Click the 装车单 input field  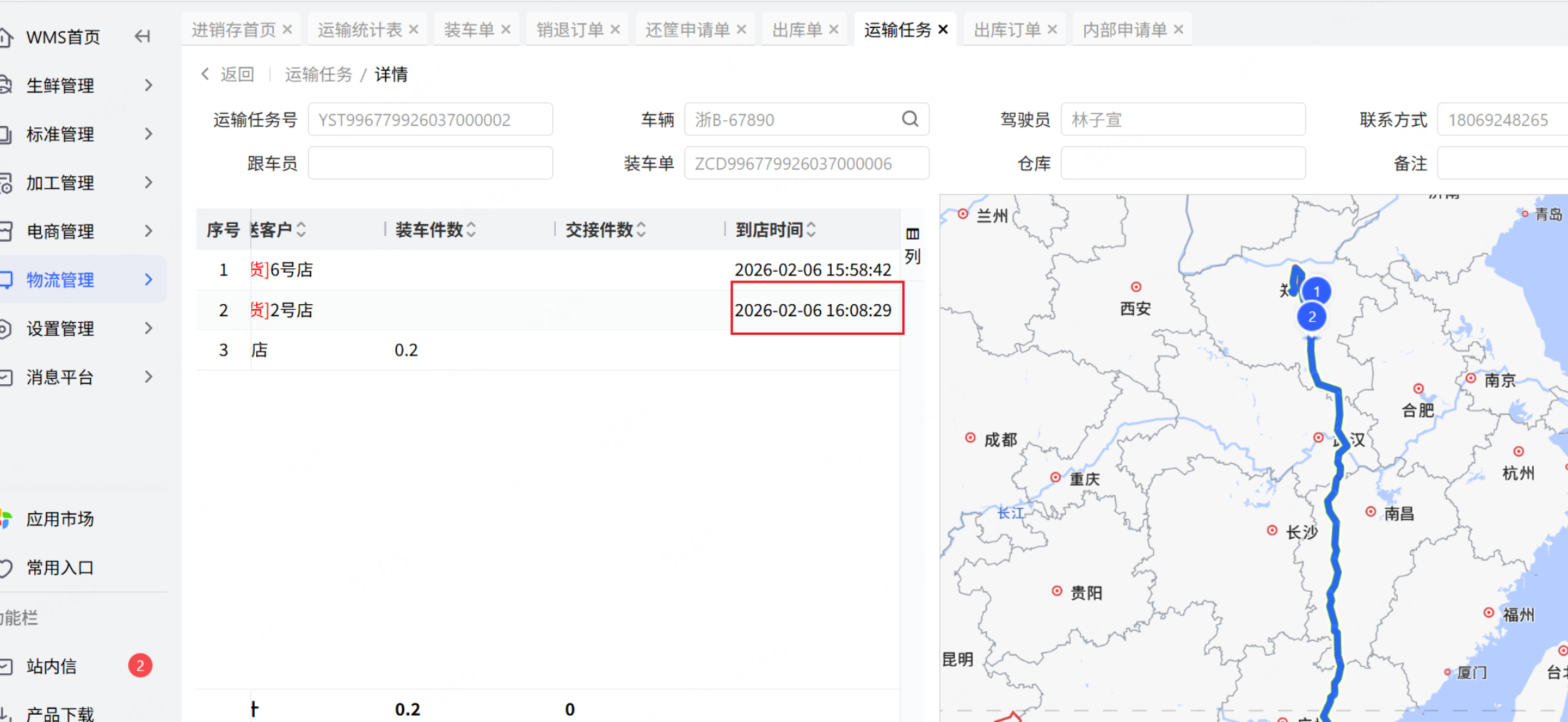pos(807,163)
